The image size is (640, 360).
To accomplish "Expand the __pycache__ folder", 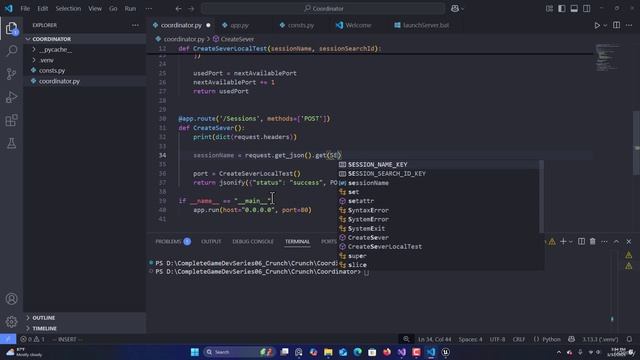I will point(56,49).
